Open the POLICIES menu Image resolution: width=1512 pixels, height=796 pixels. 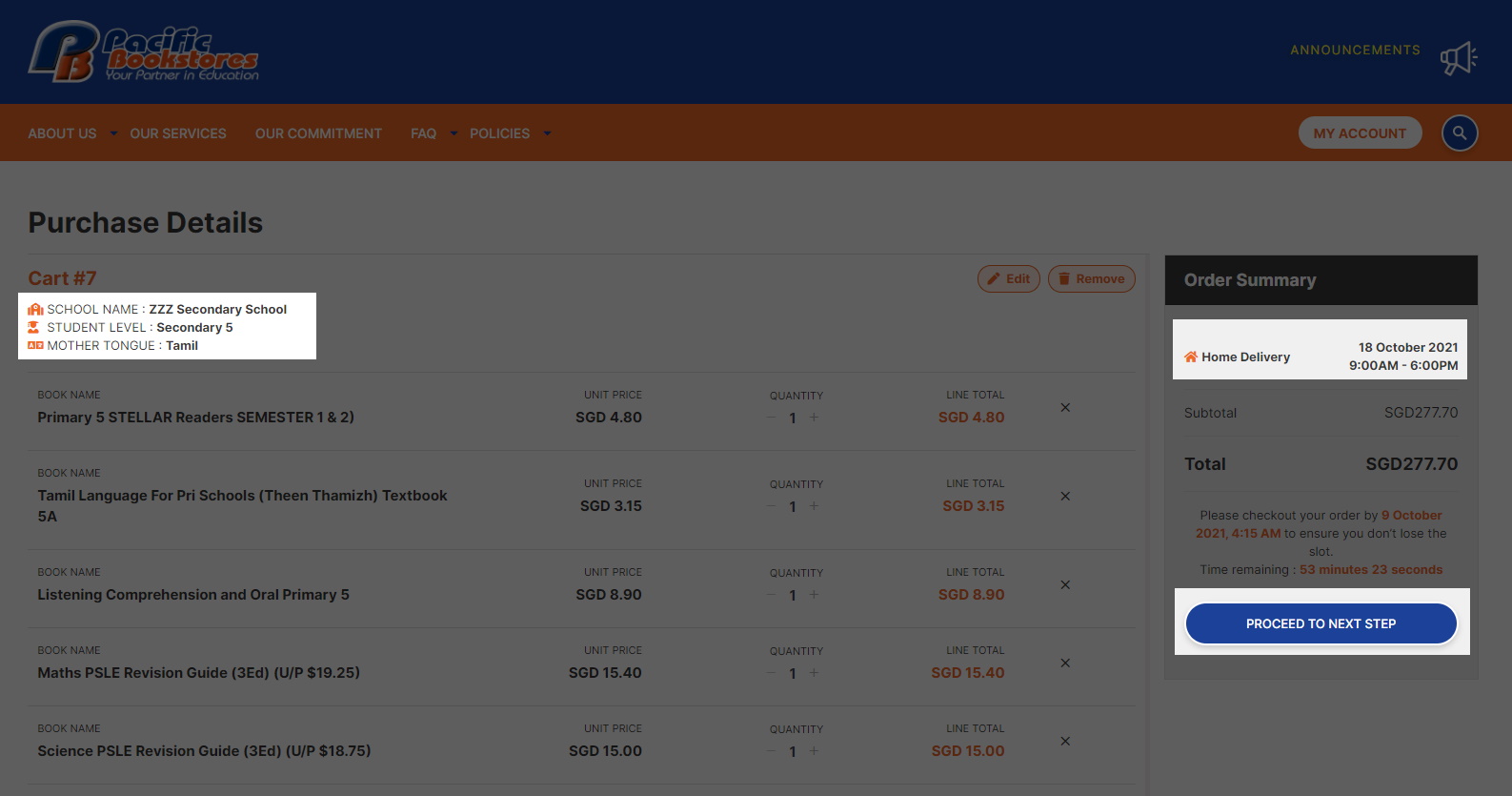pos(499,133)
